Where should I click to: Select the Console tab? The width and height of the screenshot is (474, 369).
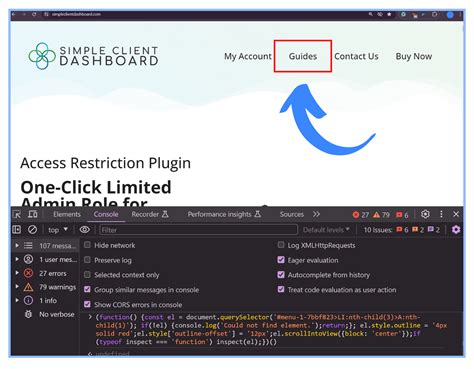106,214
